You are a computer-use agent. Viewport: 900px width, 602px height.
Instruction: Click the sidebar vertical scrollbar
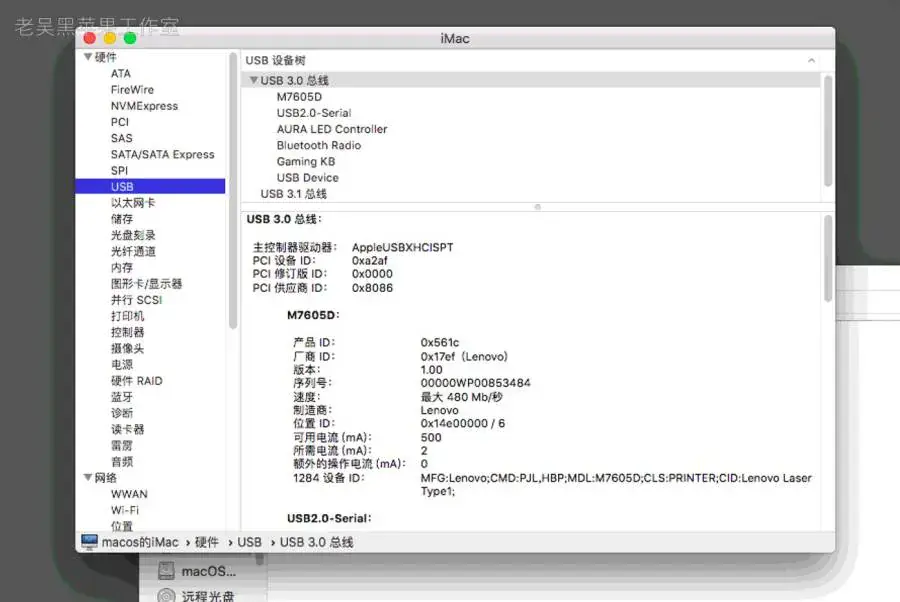pos(232,191)
